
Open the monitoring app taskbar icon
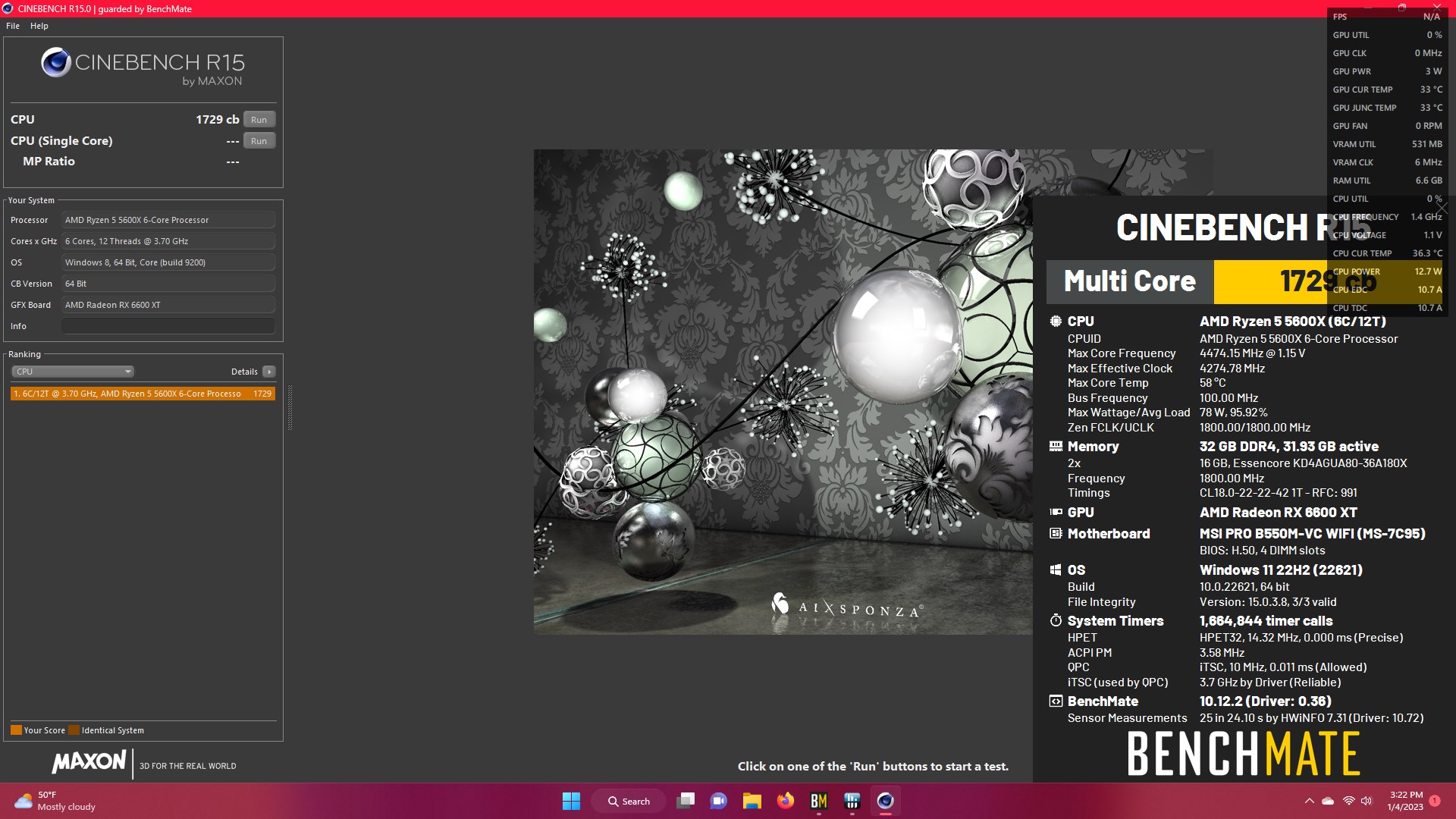point(852,801)
